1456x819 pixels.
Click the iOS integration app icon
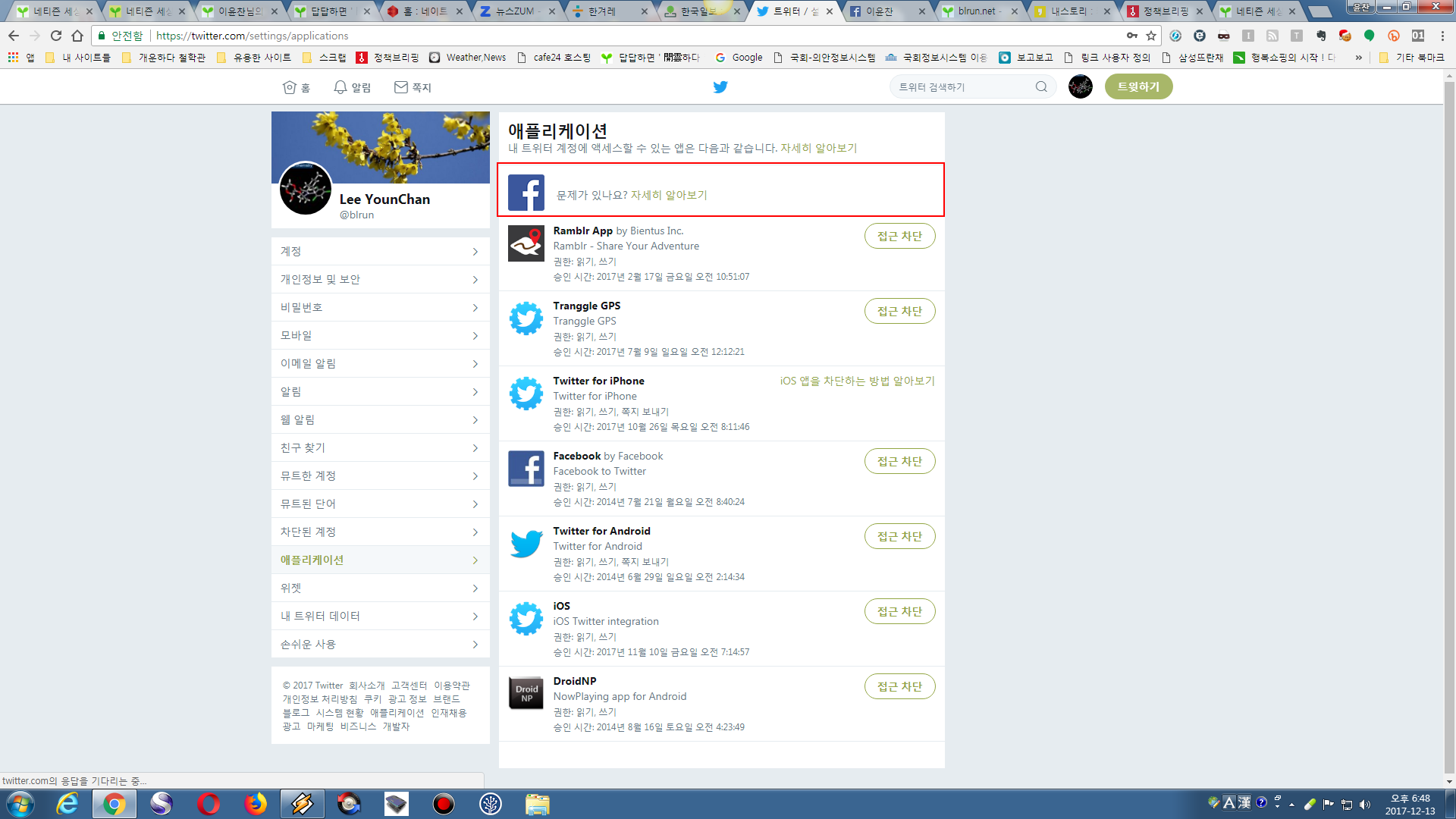[x=526, y=619]
